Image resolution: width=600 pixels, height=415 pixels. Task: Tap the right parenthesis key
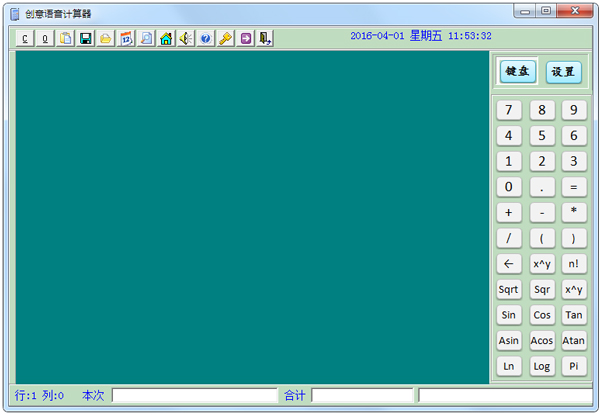click(574, 238)
